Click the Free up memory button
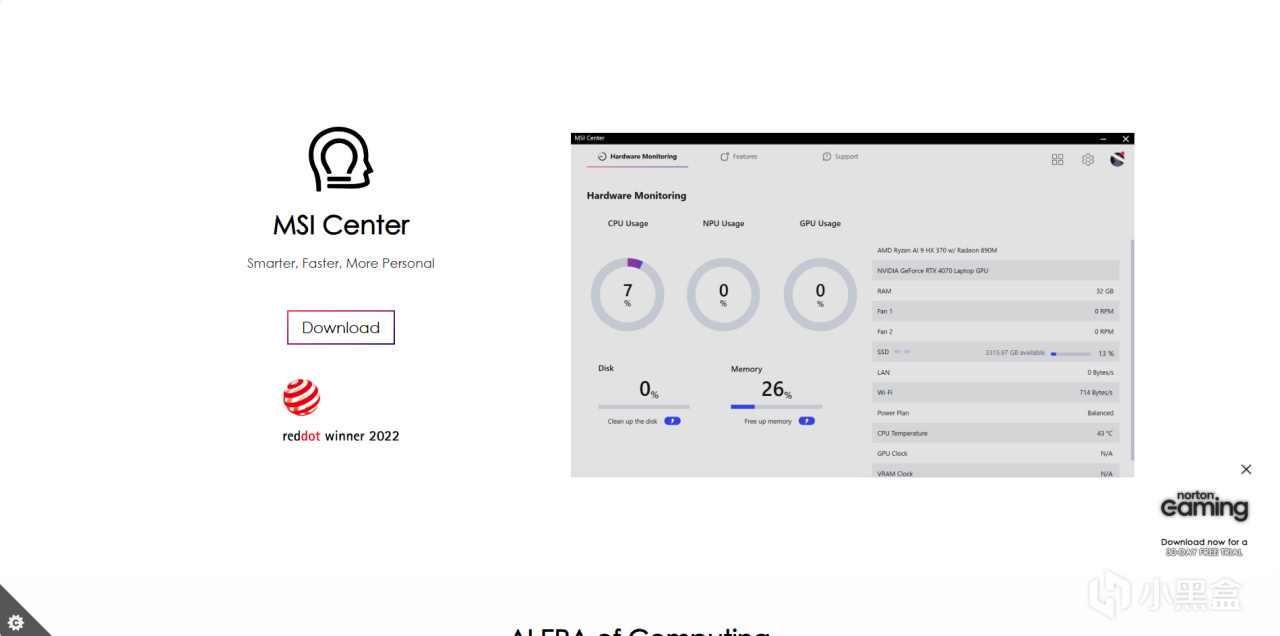1280x636 pixels. point(806,421)
